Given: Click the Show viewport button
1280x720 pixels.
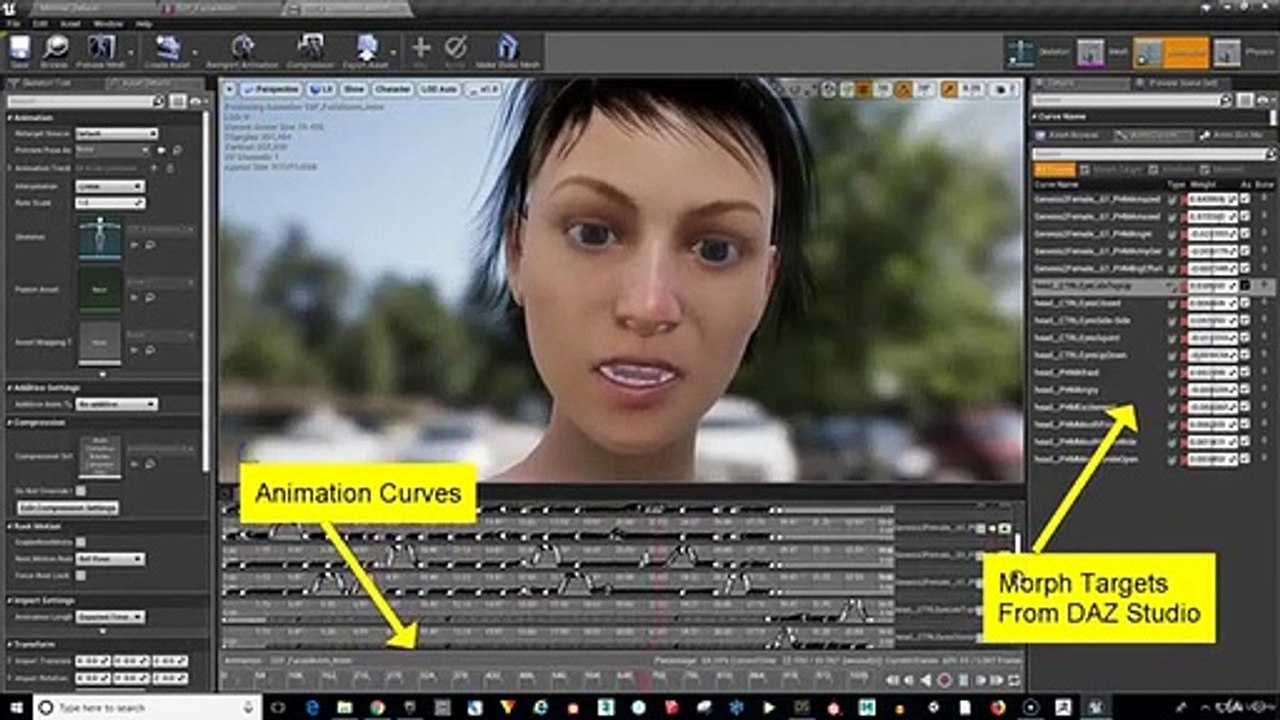Looking at the screenshot, I should [354, 89].
